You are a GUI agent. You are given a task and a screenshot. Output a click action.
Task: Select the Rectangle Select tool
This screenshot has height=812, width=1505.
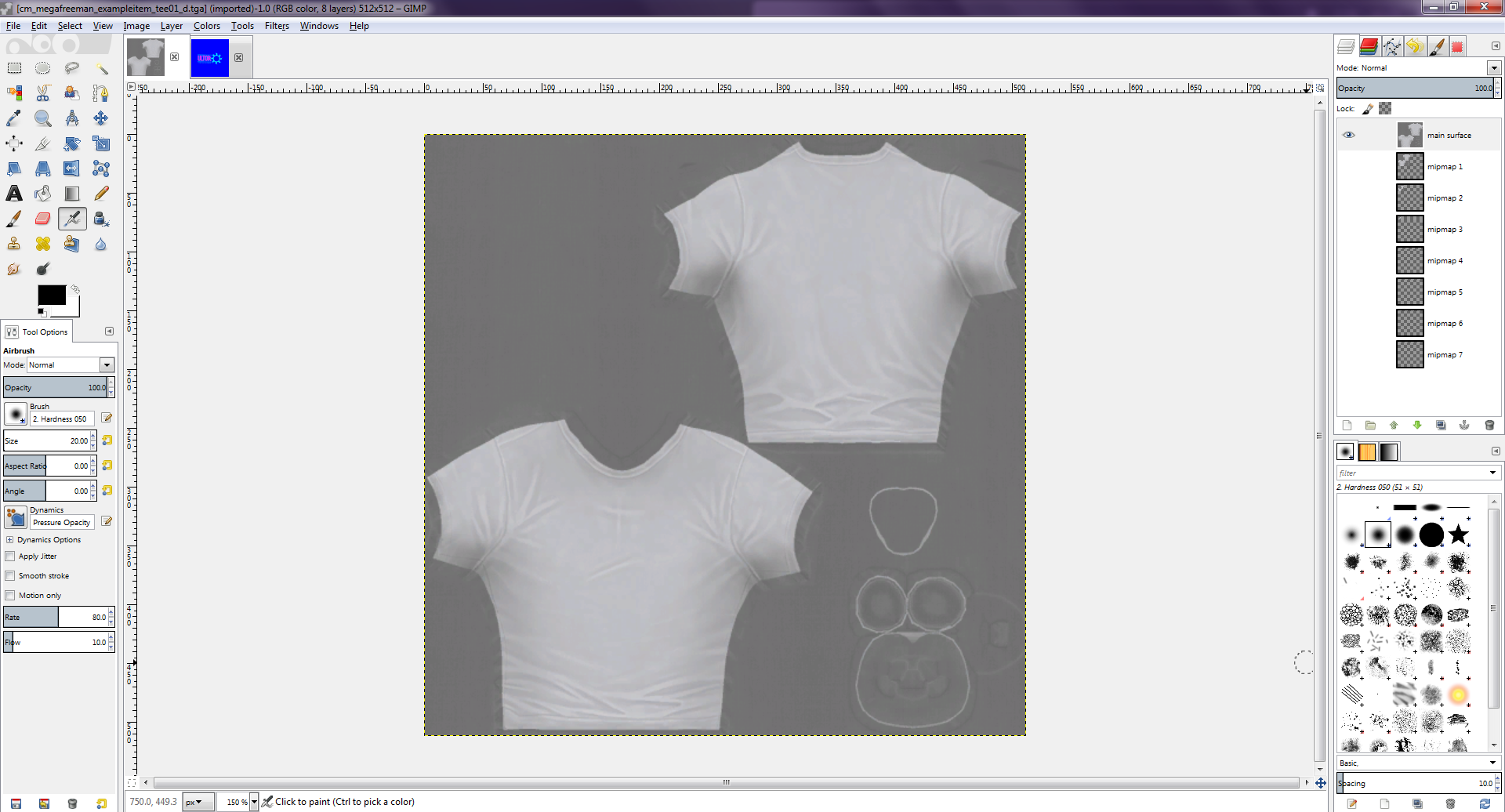(x=14, y=68)
